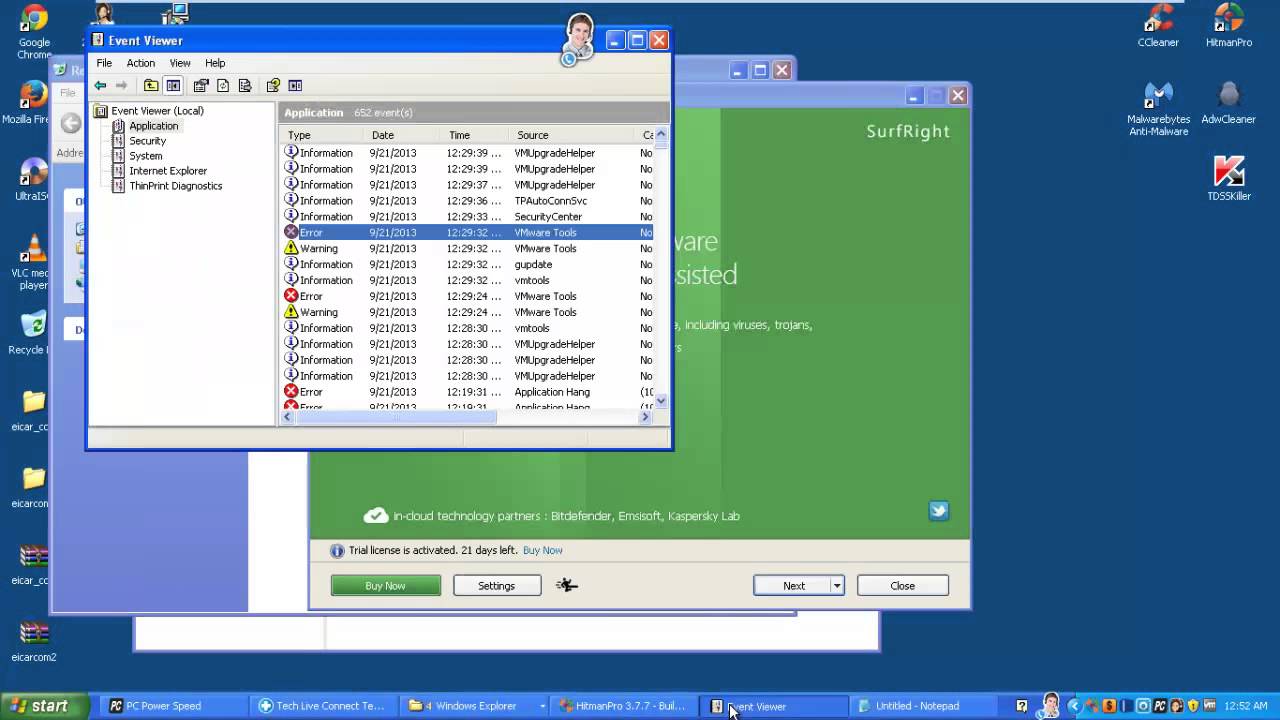The height and width of the screenshot is (720, 1280).
Task: Select the Application log in the tree
Action: click(153, 126)
